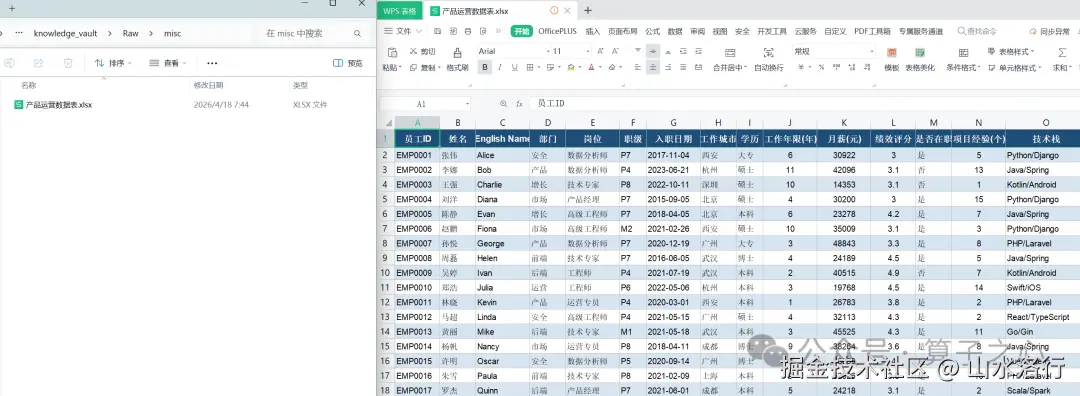Click the 同步异常 sync status button
Screen dimensions: 1080x396
point(1050,32)
